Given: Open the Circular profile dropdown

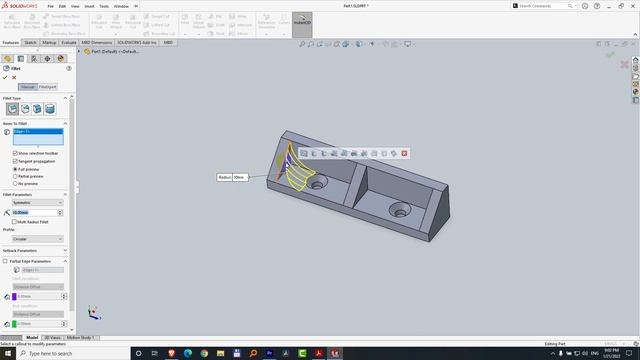Looking at the screenshot, I should 38,239.
